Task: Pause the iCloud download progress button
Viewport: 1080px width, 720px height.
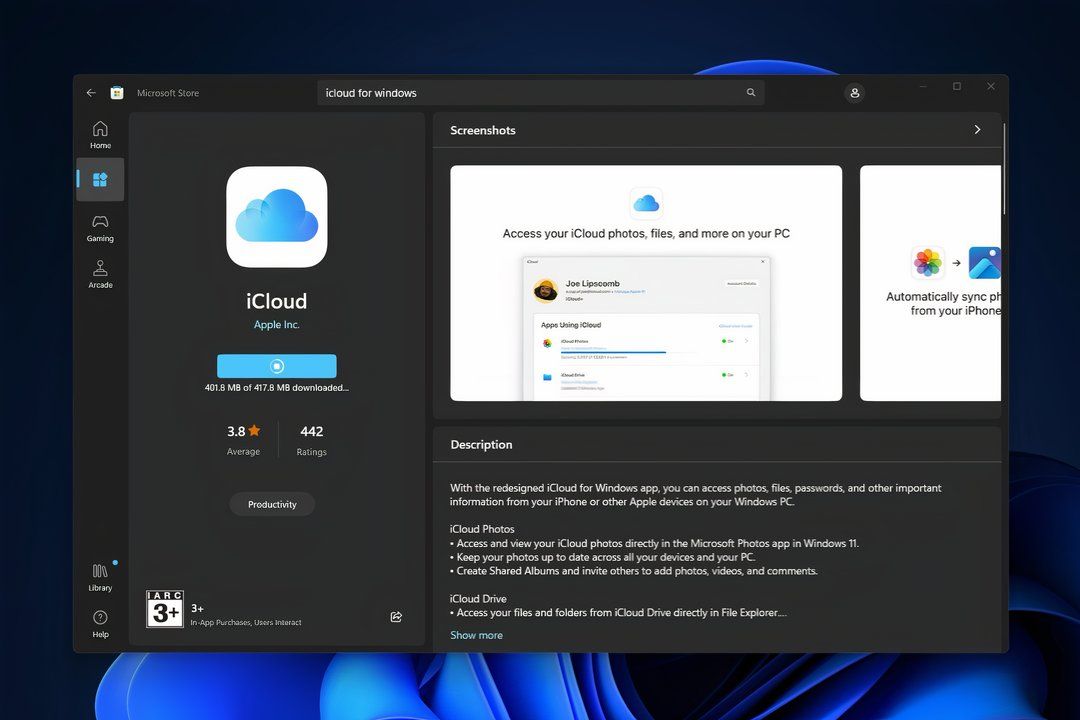Action: point(276,365)
